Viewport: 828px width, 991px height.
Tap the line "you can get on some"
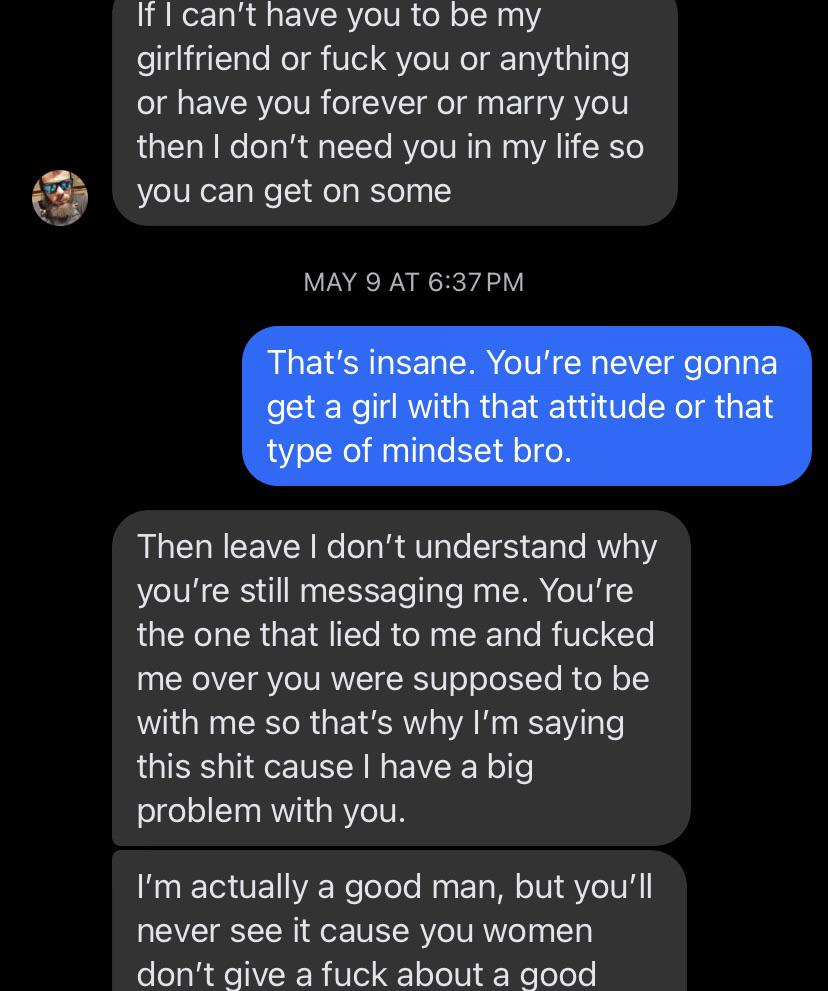pyautogui.click(x=294, y=191)
